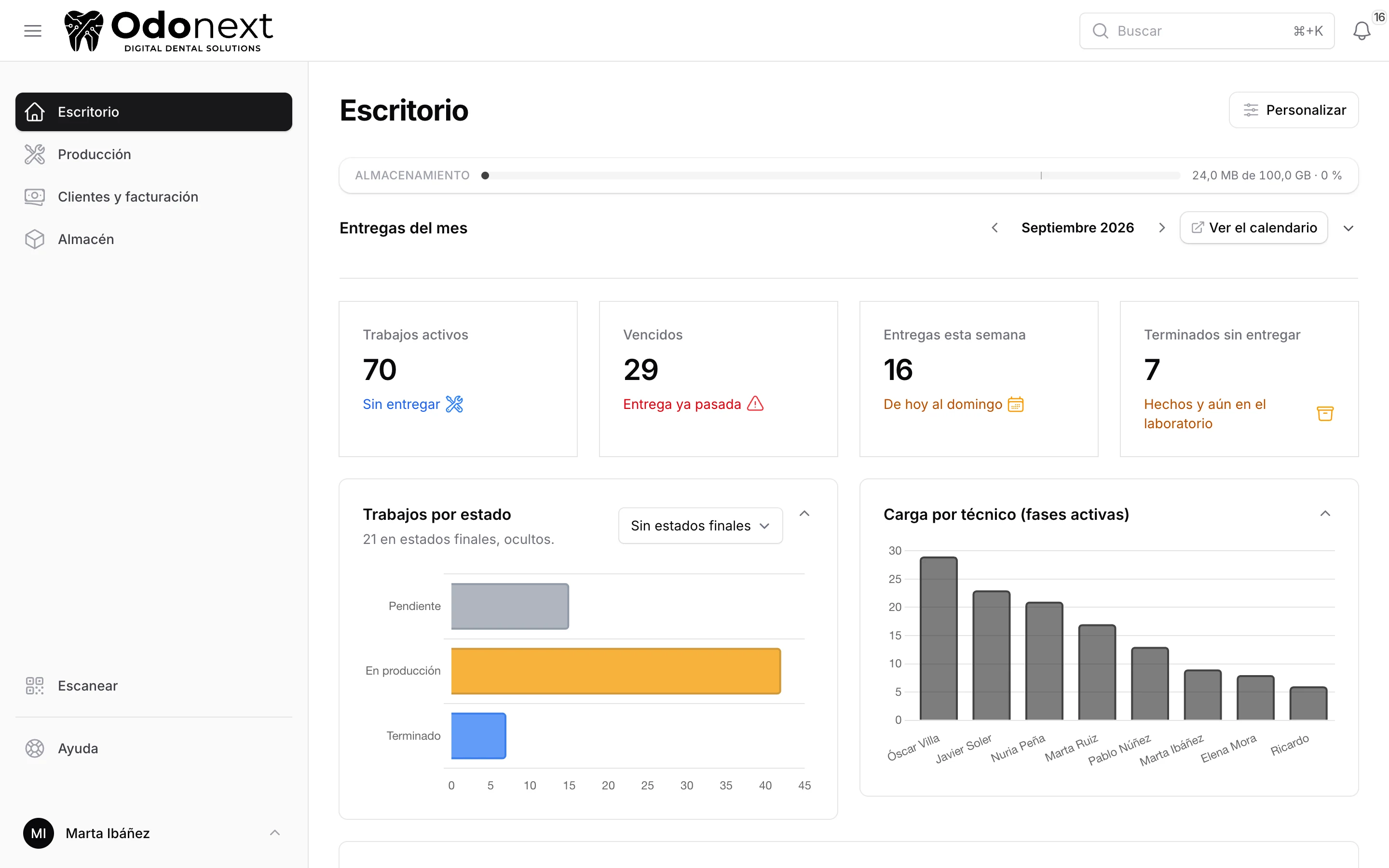1389x868 pixels.
Task: Open the notifications bell
Action: coord(1362,31)
